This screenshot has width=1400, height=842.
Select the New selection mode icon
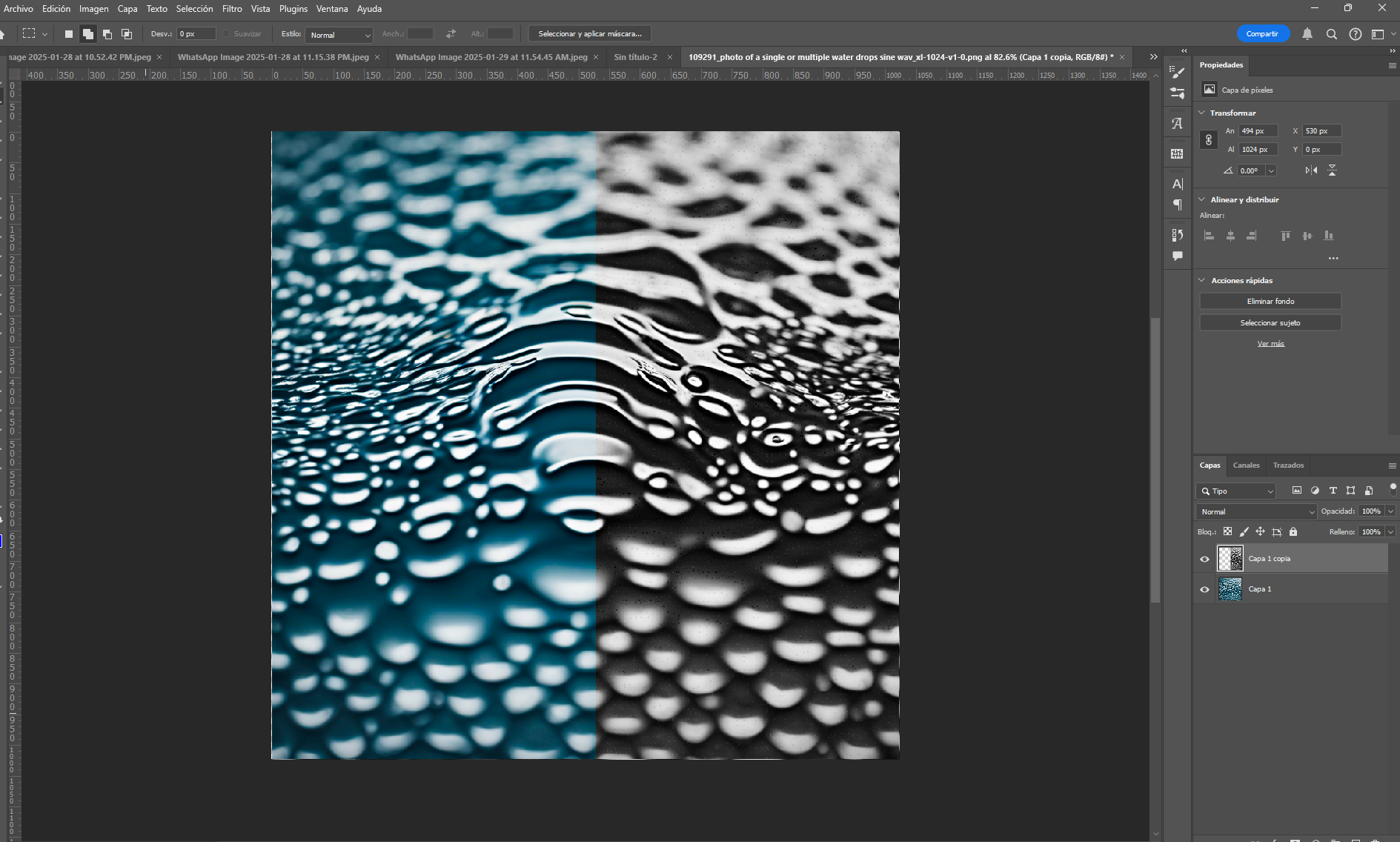click(69, 34)
